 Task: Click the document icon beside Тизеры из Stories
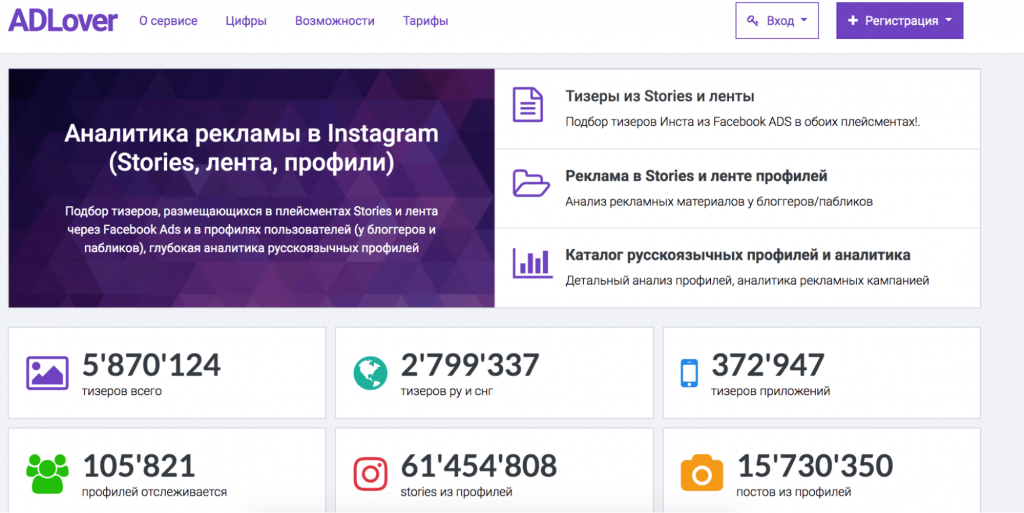coord(528,104)
